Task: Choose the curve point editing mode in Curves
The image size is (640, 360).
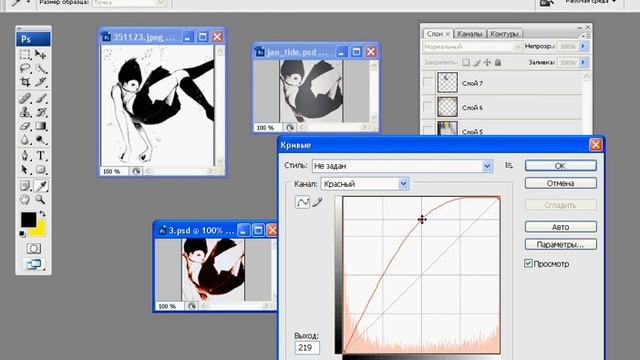Action: (302, 202)
